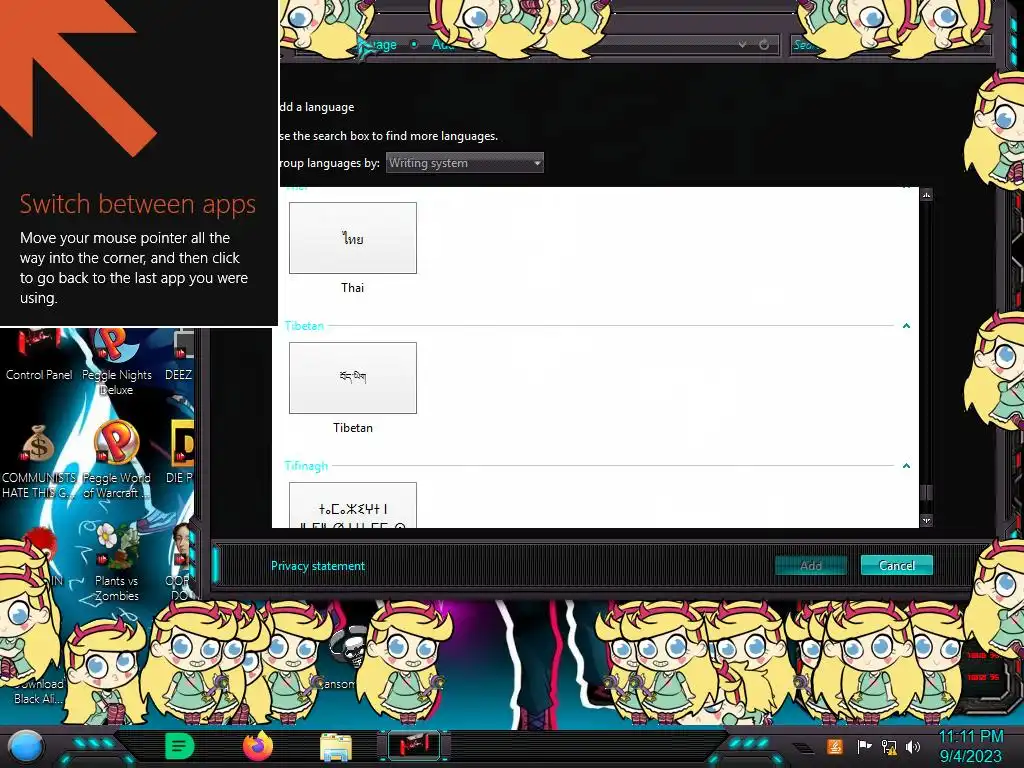Open the green chat app taskbar icon

pyautogui.click(x=180, y=746)
